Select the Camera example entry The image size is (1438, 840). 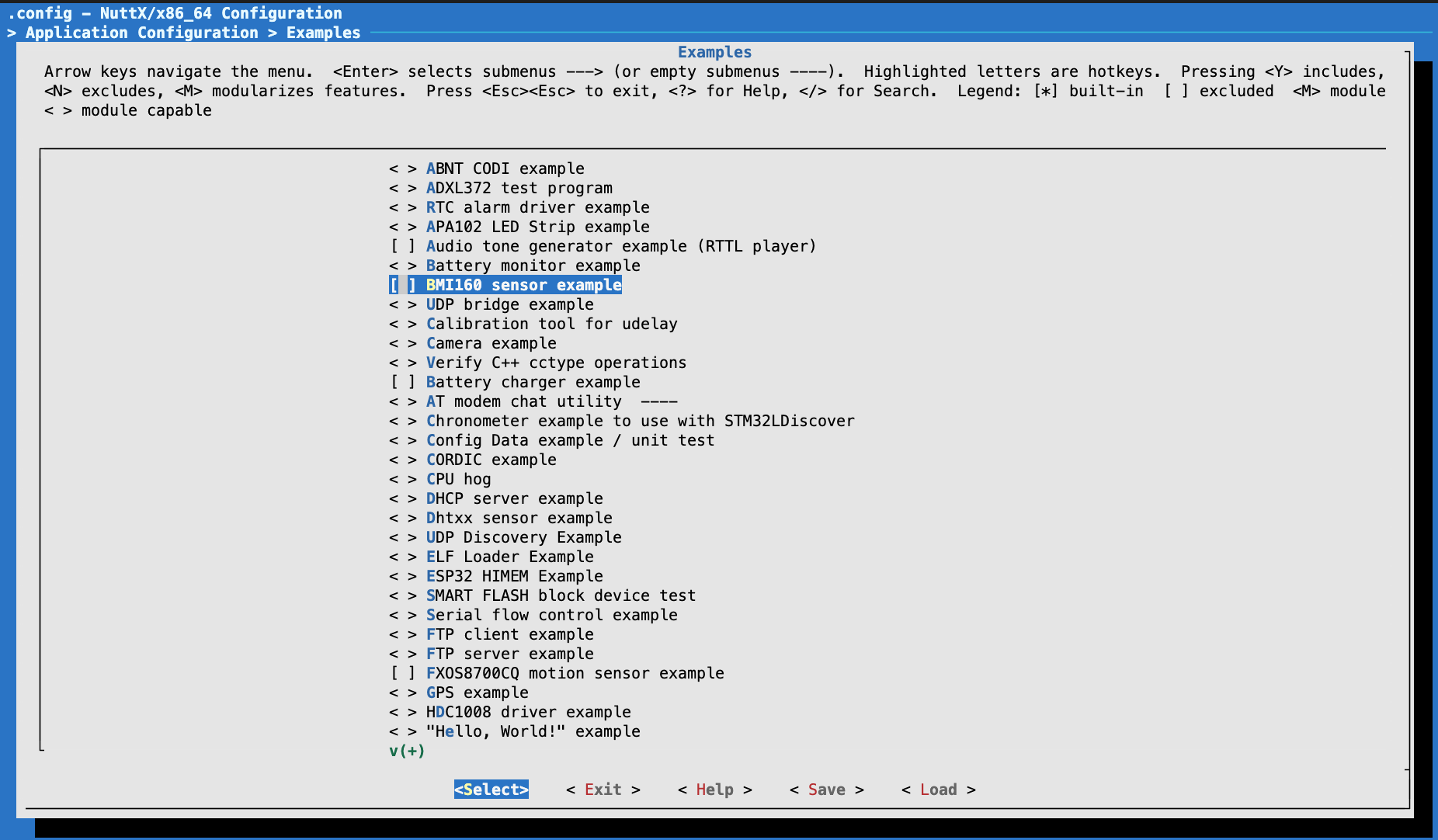491,343
